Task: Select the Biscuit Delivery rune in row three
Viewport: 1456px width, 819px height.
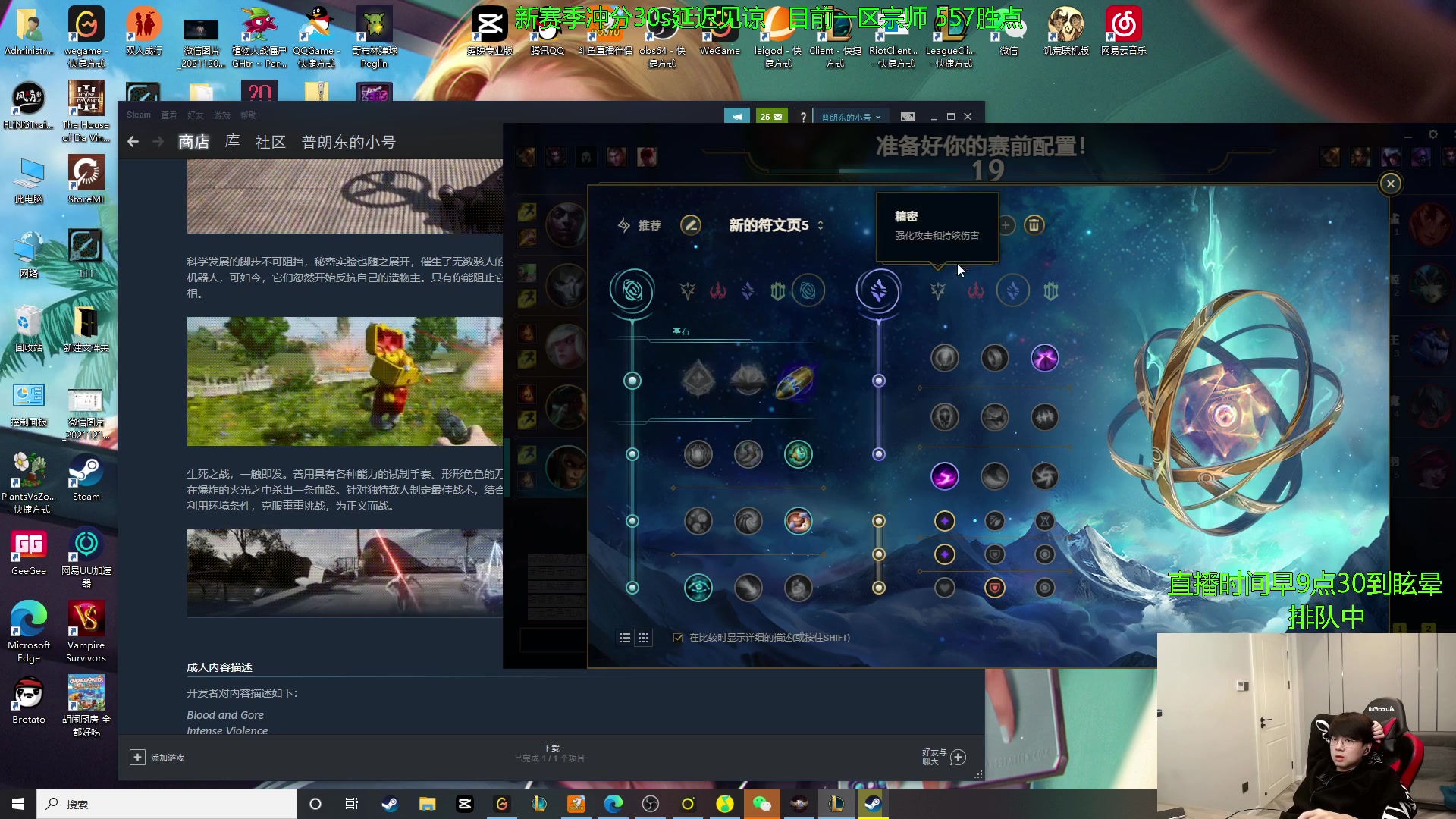Action: pos(798,521)
